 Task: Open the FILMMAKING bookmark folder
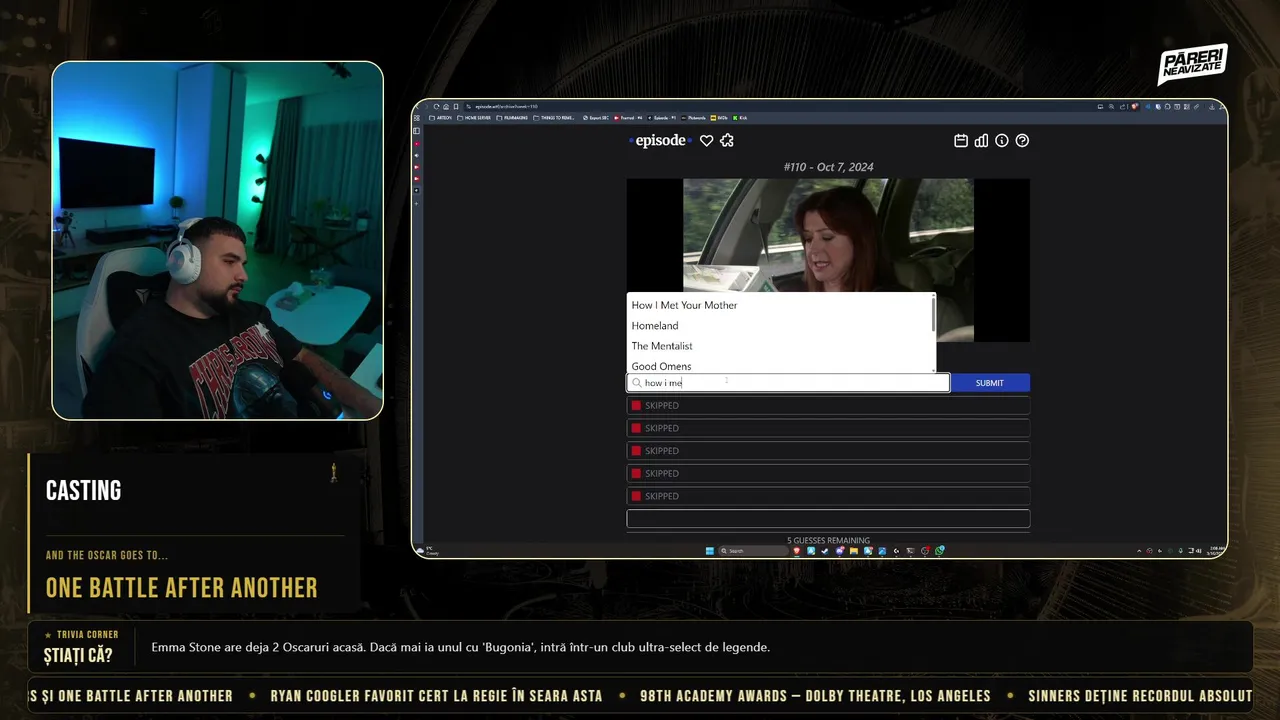(512, 118)
